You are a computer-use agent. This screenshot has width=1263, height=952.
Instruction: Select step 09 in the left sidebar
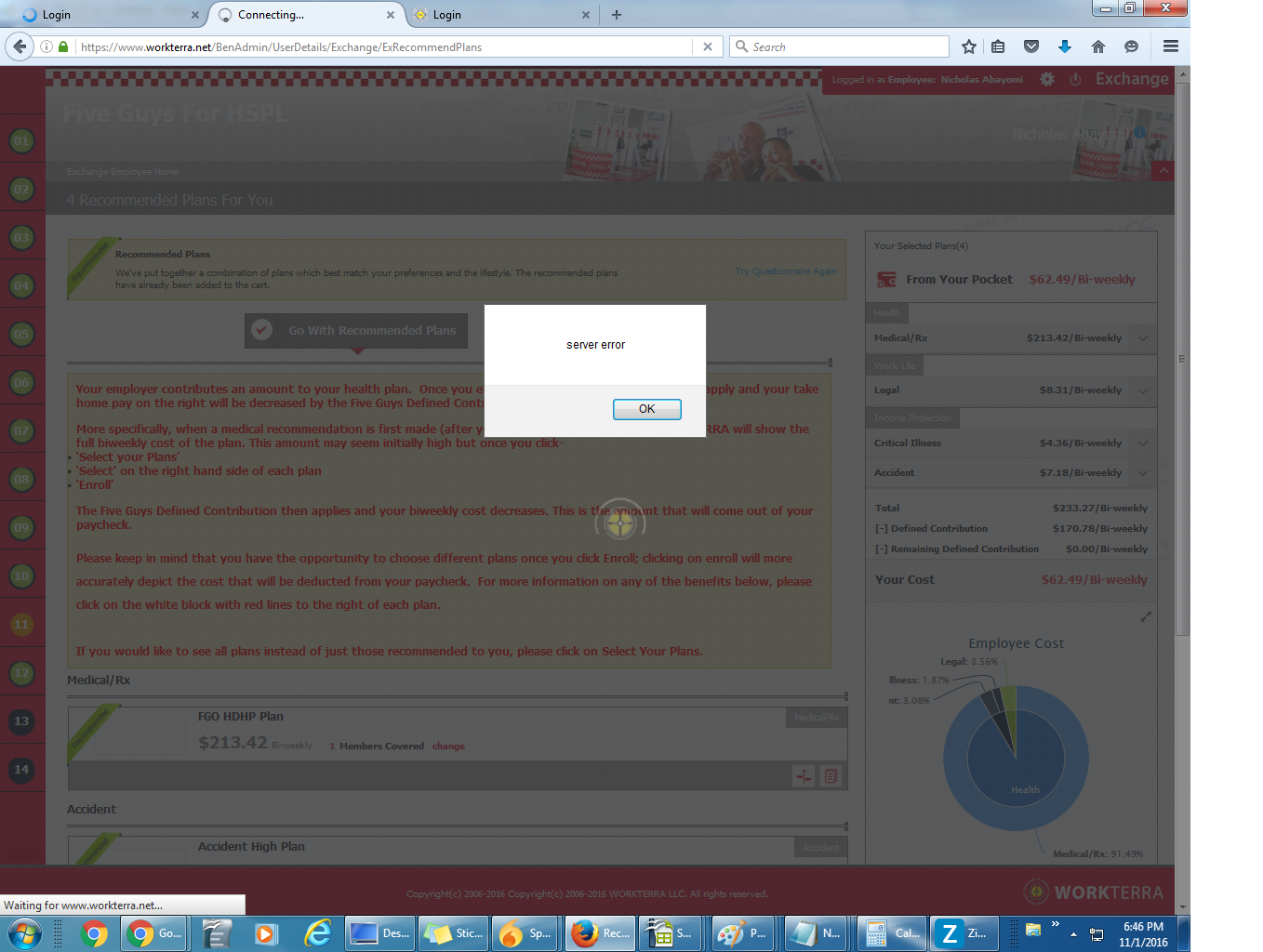point(21,528)
